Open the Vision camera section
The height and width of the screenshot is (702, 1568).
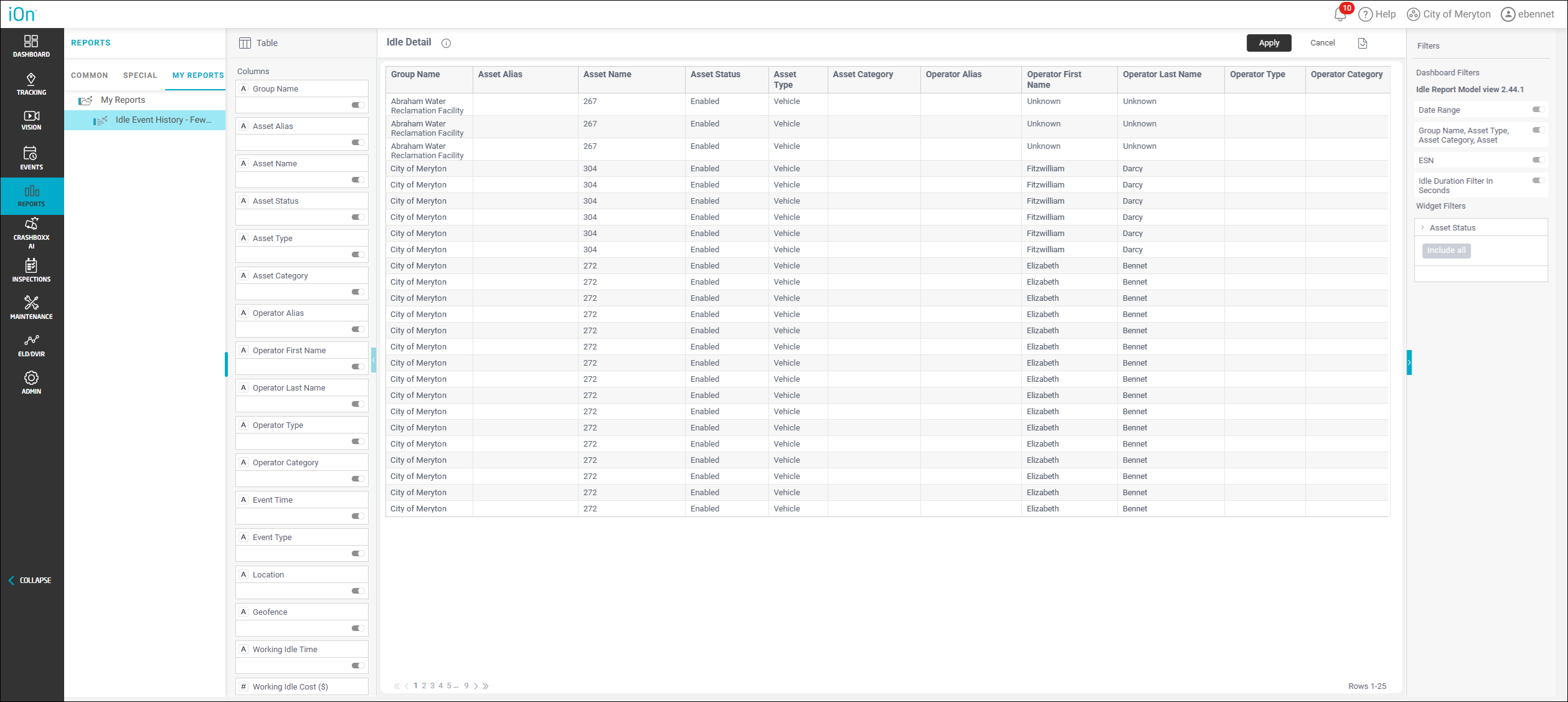(x=31, y=120)
